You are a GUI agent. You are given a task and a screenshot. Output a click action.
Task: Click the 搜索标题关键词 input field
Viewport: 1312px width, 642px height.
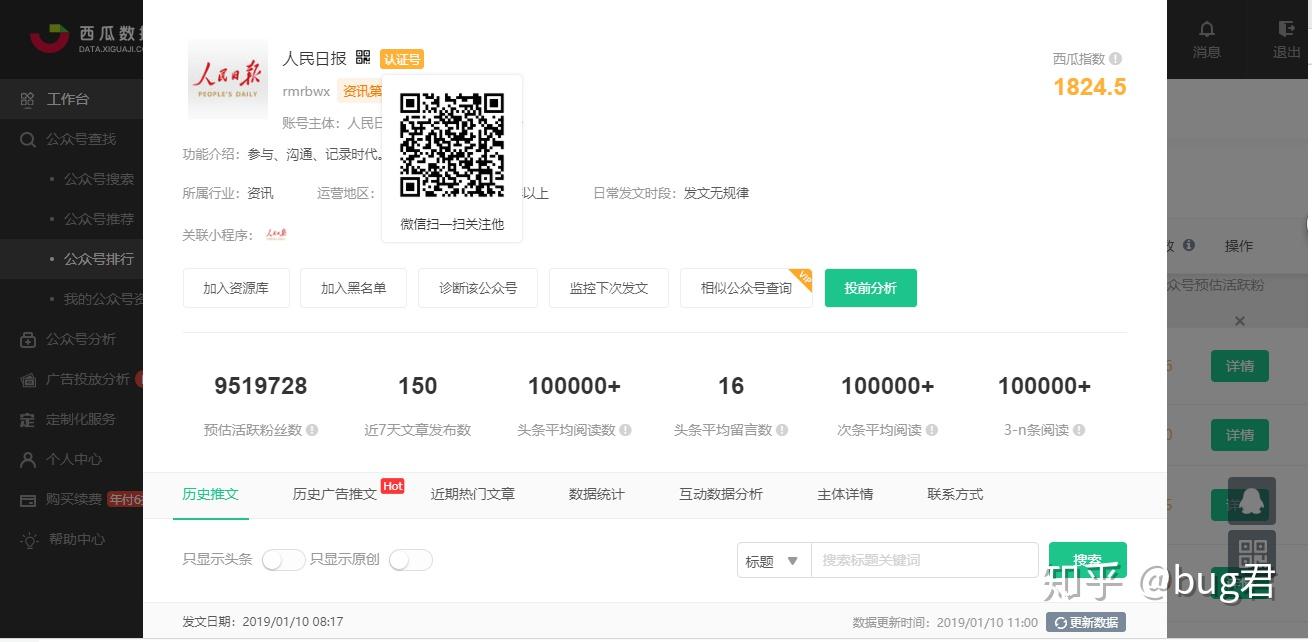coord(925,561)
